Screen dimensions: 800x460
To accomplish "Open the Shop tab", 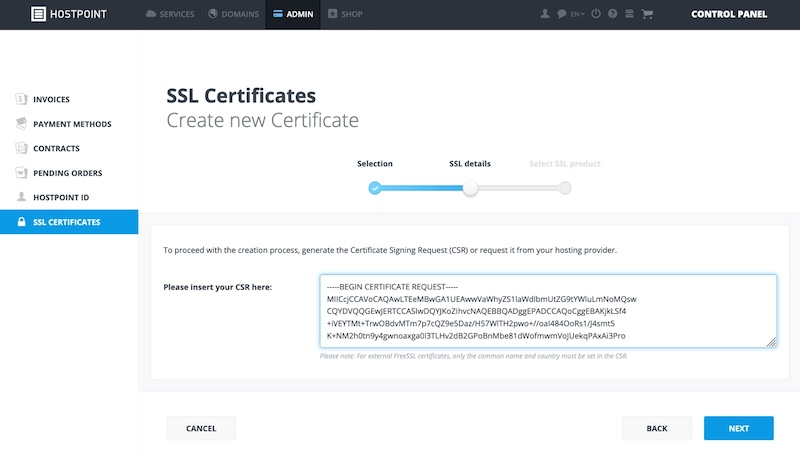I will [345, 14].
